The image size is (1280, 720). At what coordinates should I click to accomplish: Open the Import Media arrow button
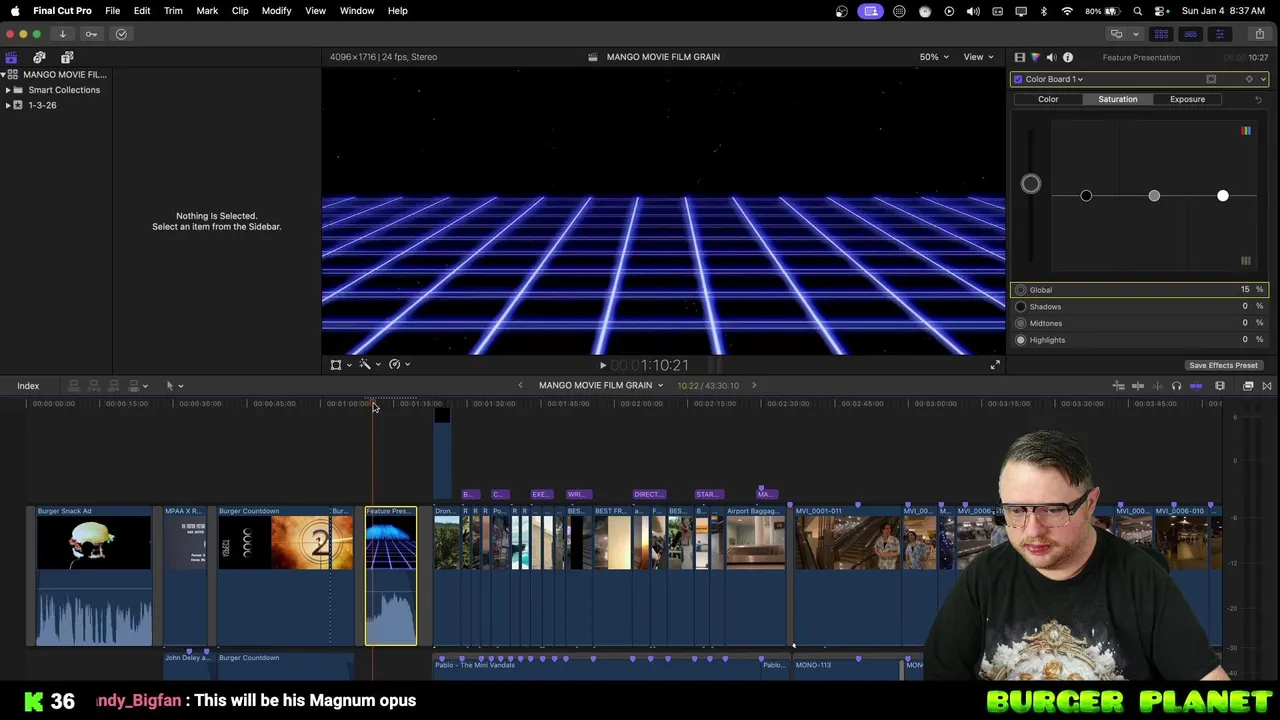pyautogui.click(x=62, y=34)
